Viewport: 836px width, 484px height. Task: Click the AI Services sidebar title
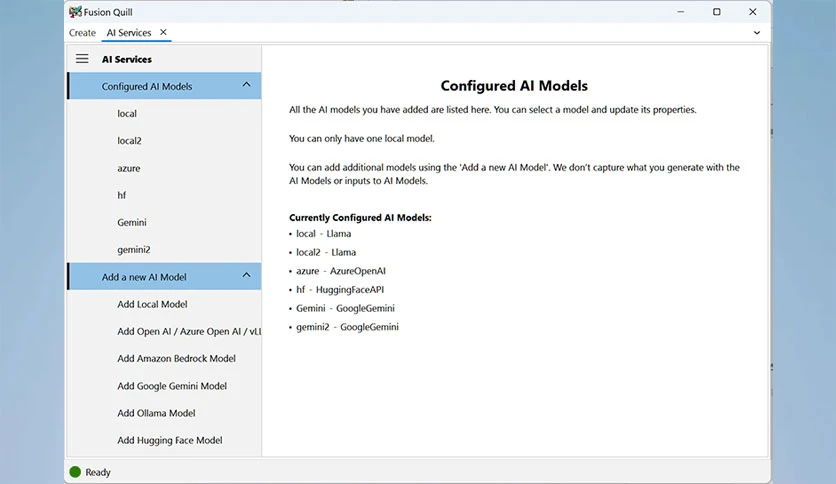tap(127, 59)
